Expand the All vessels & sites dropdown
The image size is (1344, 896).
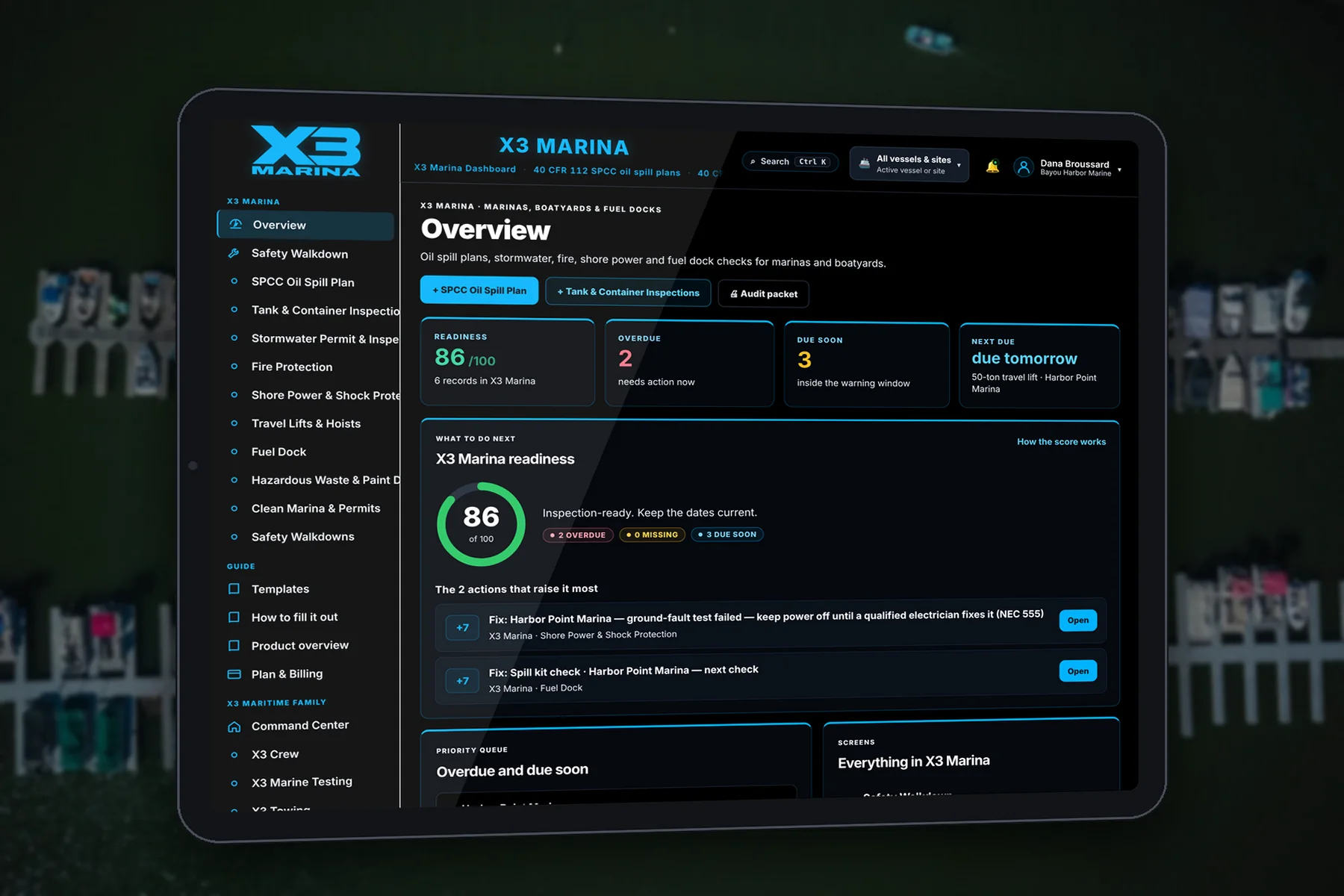pos(909,165)
